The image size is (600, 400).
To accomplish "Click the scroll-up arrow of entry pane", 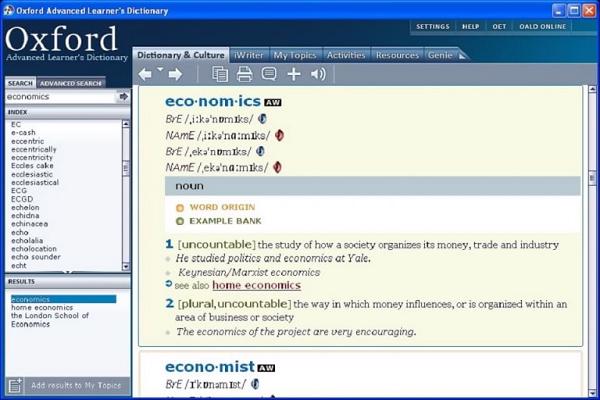I will click(x=592, y=89).
